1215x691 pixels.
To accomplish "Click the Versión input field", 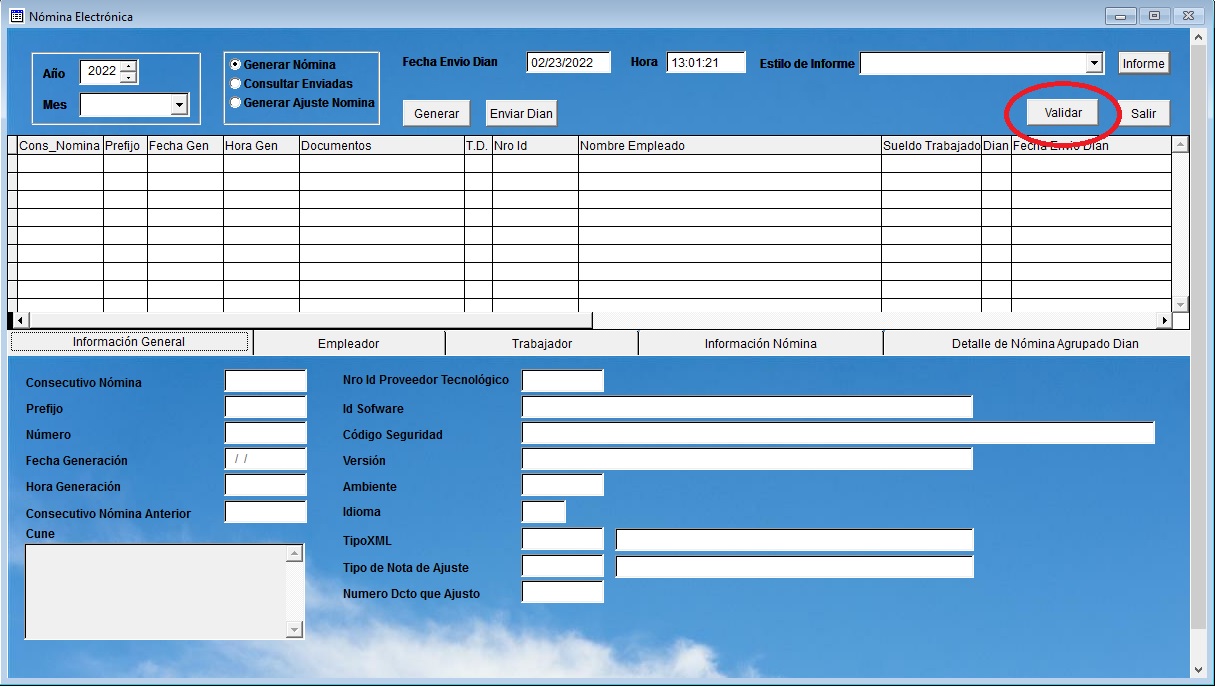I will 747,459.
